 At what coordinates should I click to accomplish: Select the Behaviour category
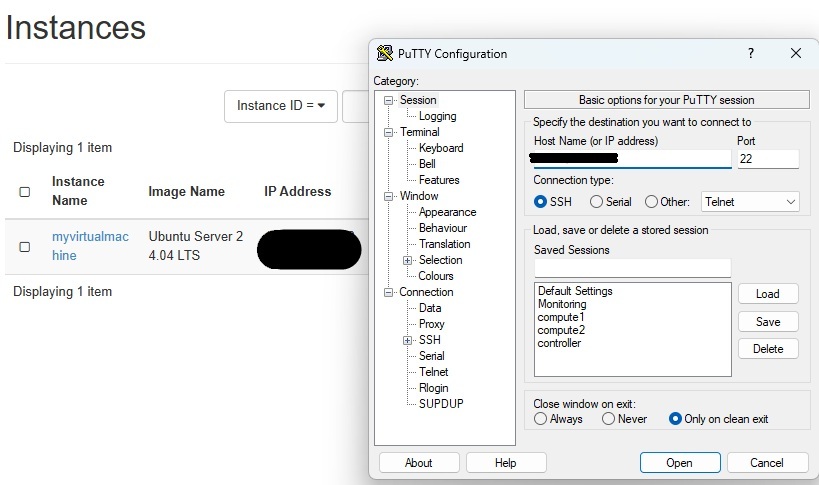click(442, 228)
